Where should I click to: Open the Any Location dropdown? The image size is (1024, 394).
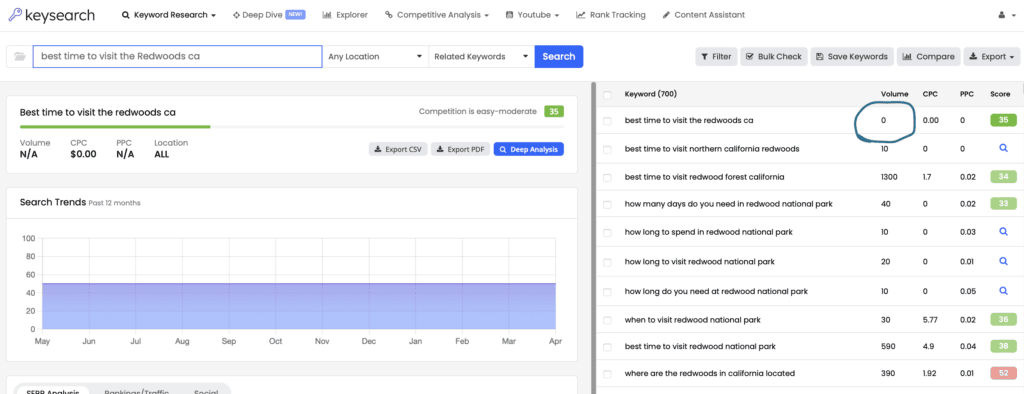click(x=376, y=56)
